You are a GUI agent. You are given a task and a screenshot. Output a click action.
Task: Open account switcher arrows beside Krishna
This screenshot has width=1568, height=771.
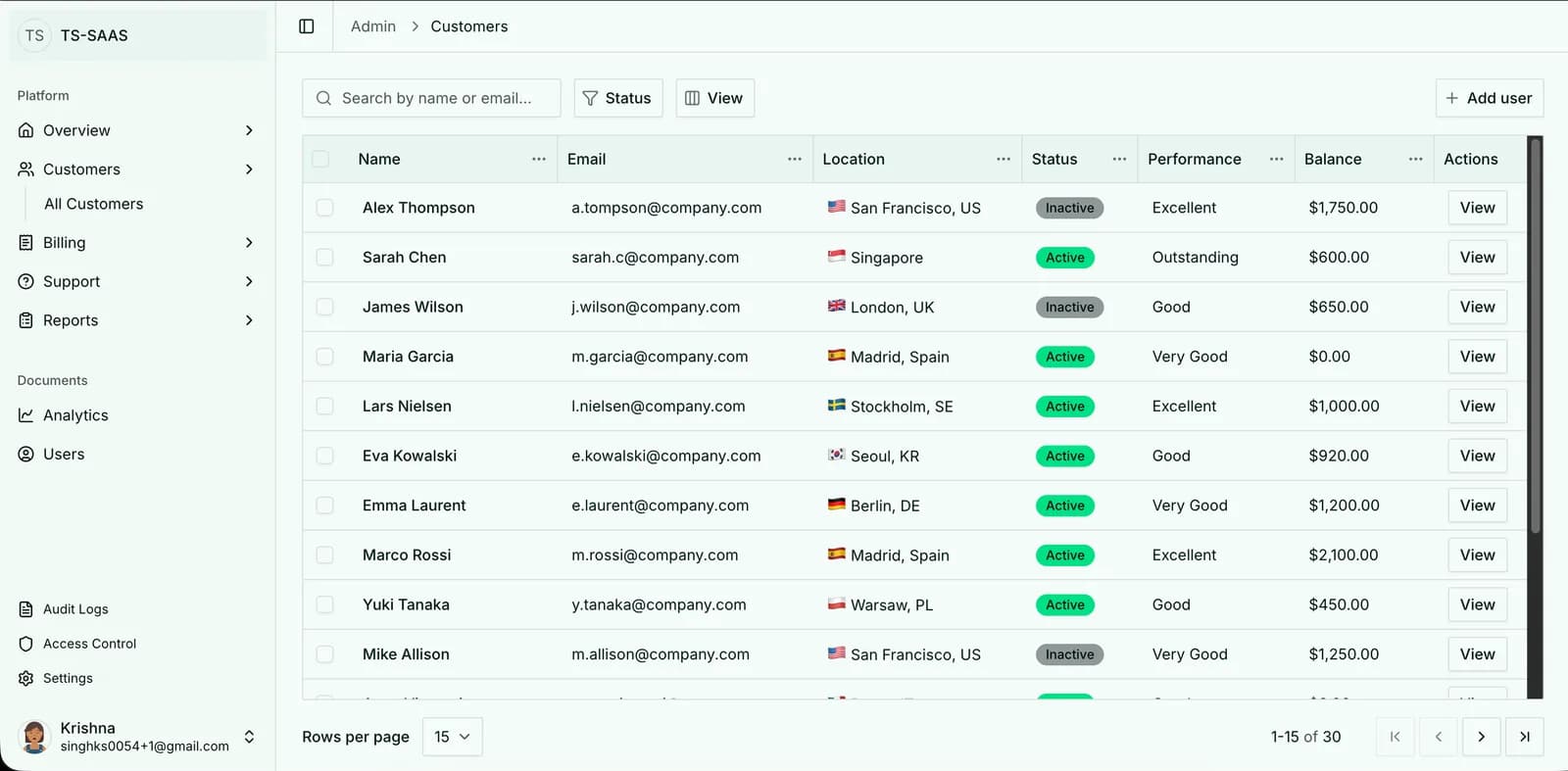click(249, 737)
